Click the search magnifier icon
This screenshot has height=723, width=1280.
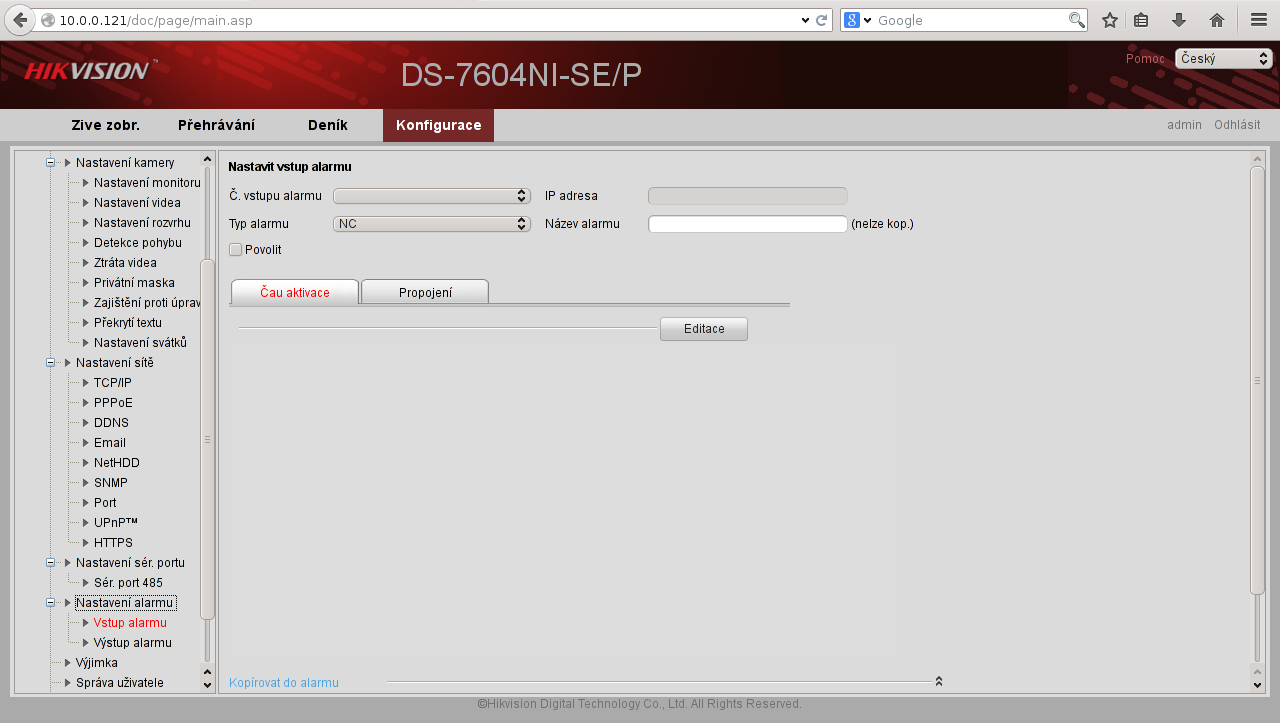click(1076, 20)
